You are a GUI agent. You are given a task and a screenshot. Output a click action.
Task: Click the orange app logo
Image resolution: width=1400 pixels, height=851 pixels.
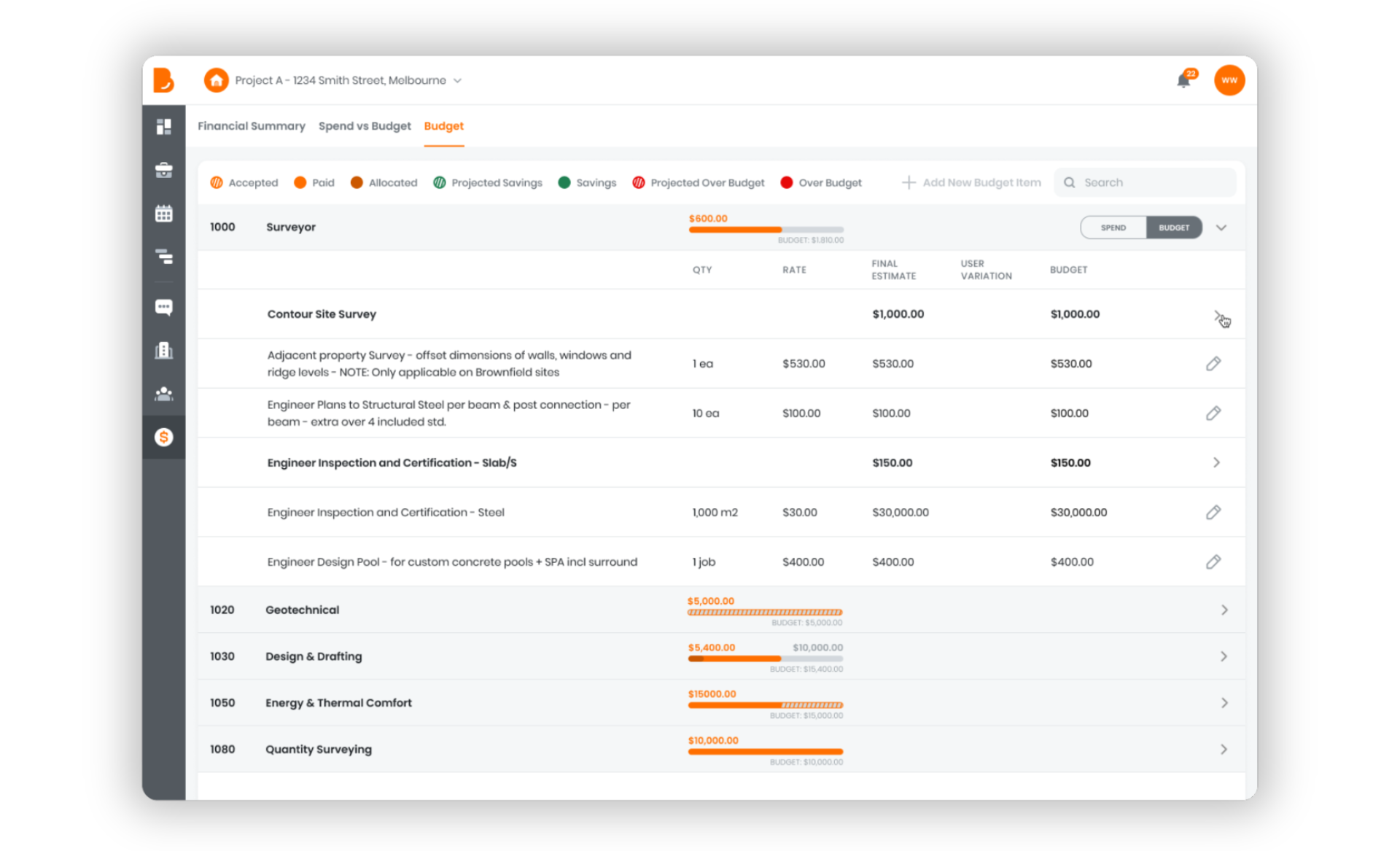[x=163, y=80]
